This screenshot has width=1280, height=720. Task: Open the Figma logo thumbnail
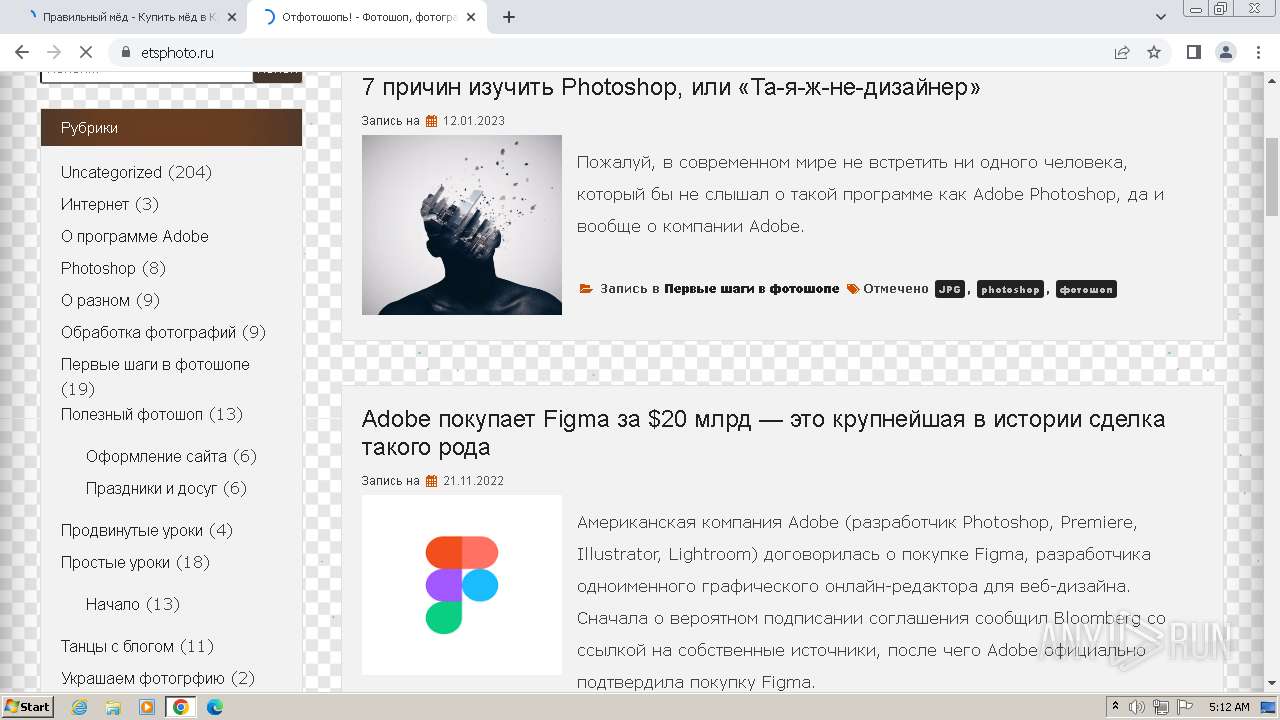tap(462, 585)
